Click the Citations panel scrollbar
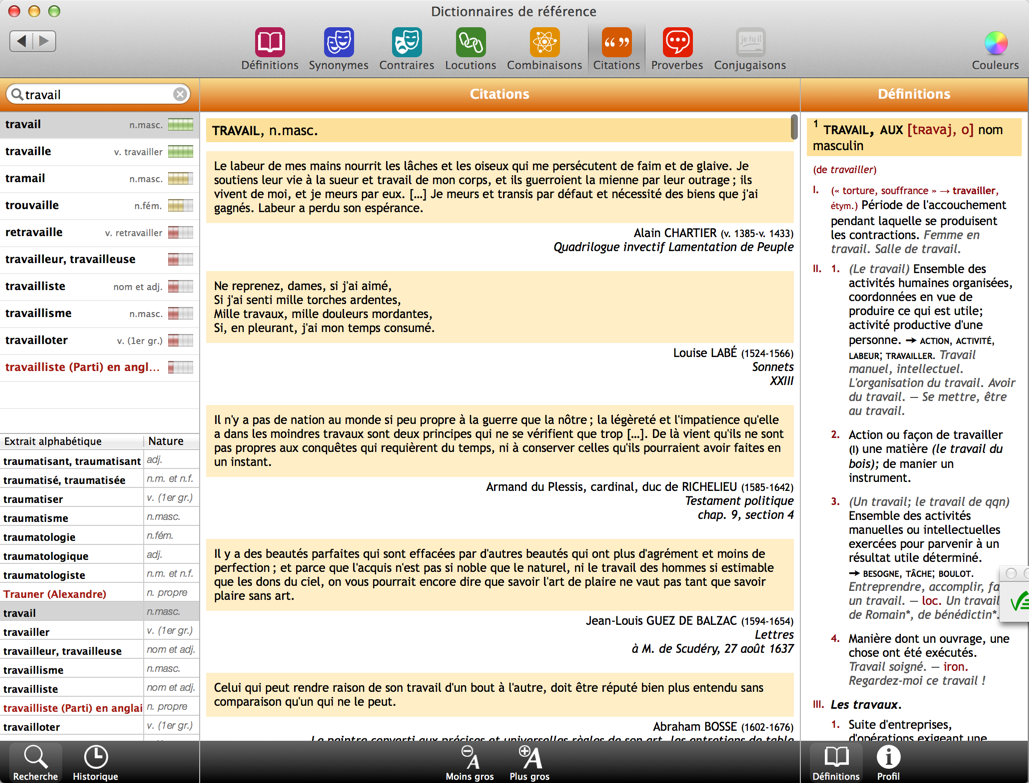Image resolution: width=1029 pixels, height=783 pixels. click(794, 127)
